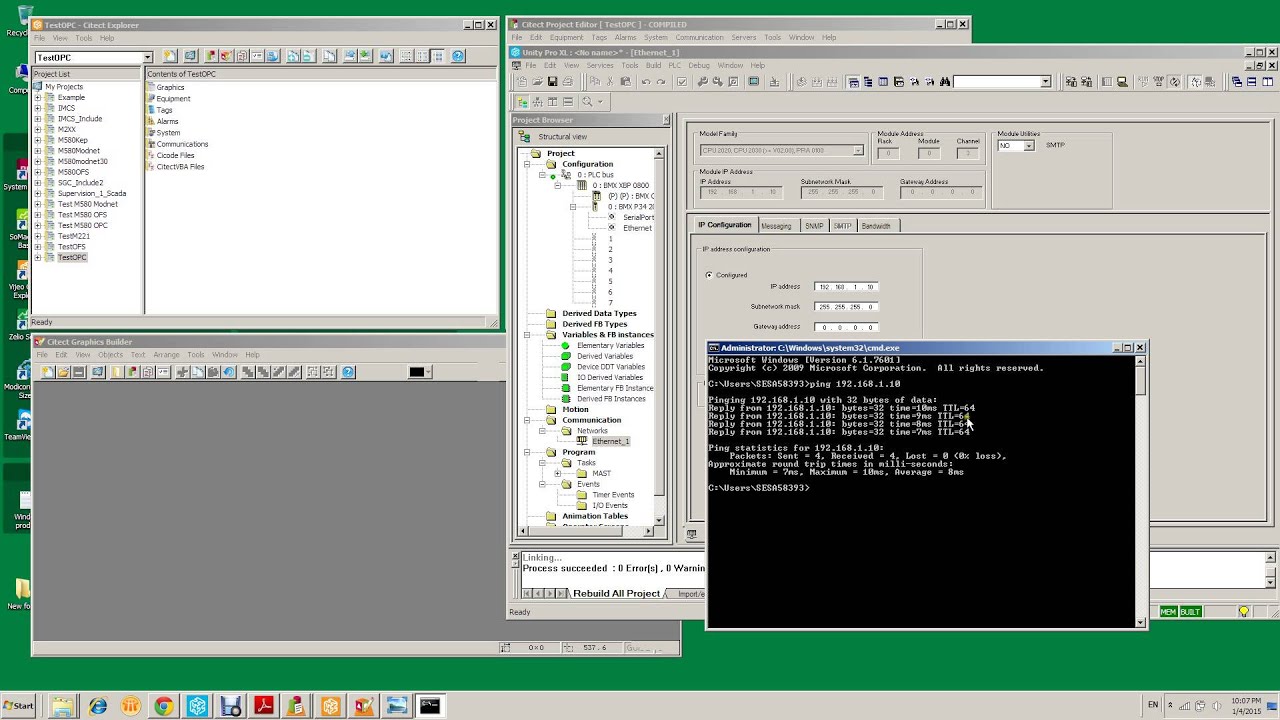Expand Supervision_1_Scada project node

[38, 193]
